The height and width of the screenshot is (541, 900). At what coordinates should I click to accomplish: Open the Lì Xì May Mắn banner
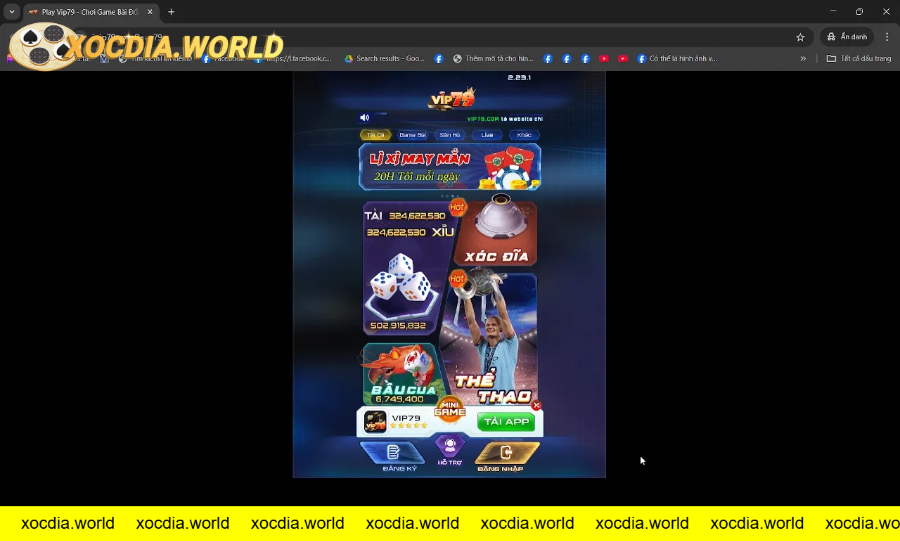pyautogui.click(x=449, y=166)
